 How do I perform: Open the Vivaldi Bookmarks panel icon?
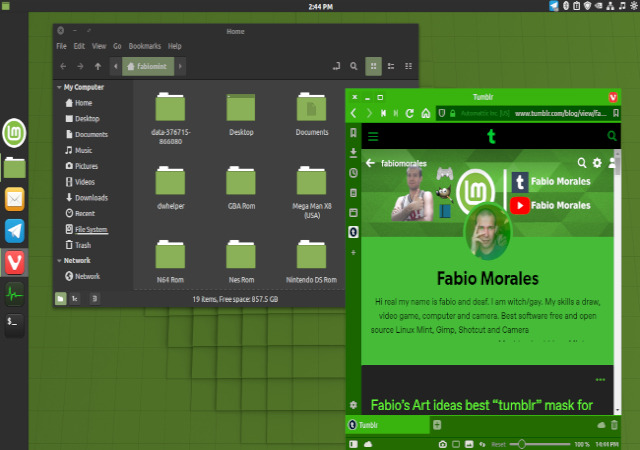(x=353, y=133)
